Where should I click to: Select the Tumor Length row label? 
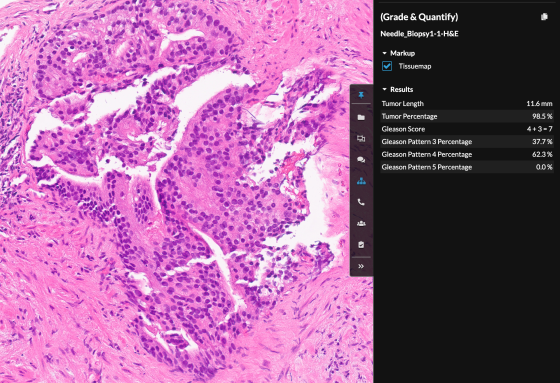coord(402,104)
